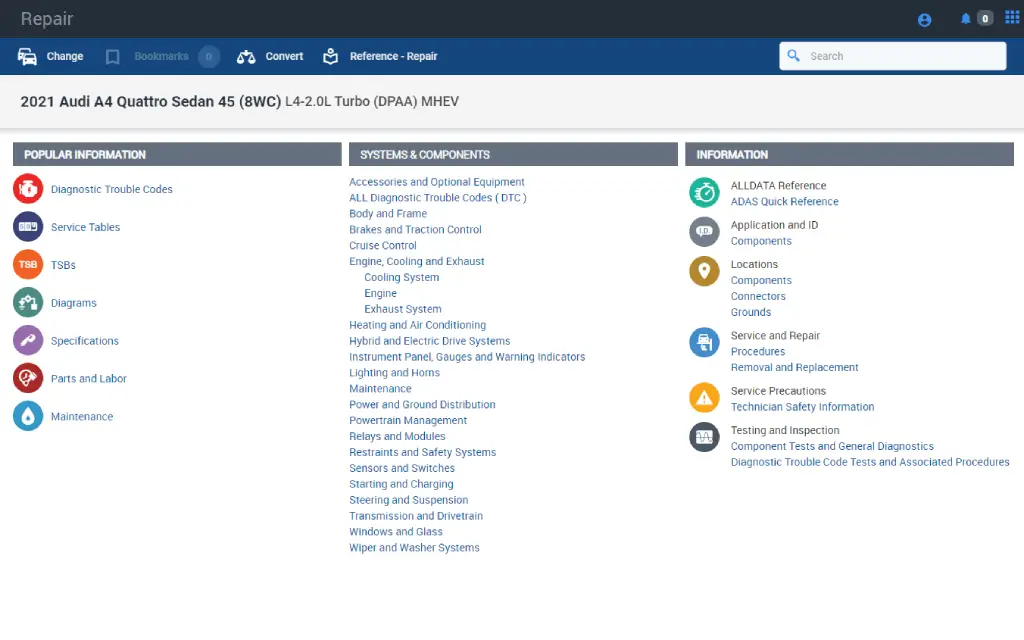Click the notification count badge
The image size is (1024, 640).
coord(985,18)
